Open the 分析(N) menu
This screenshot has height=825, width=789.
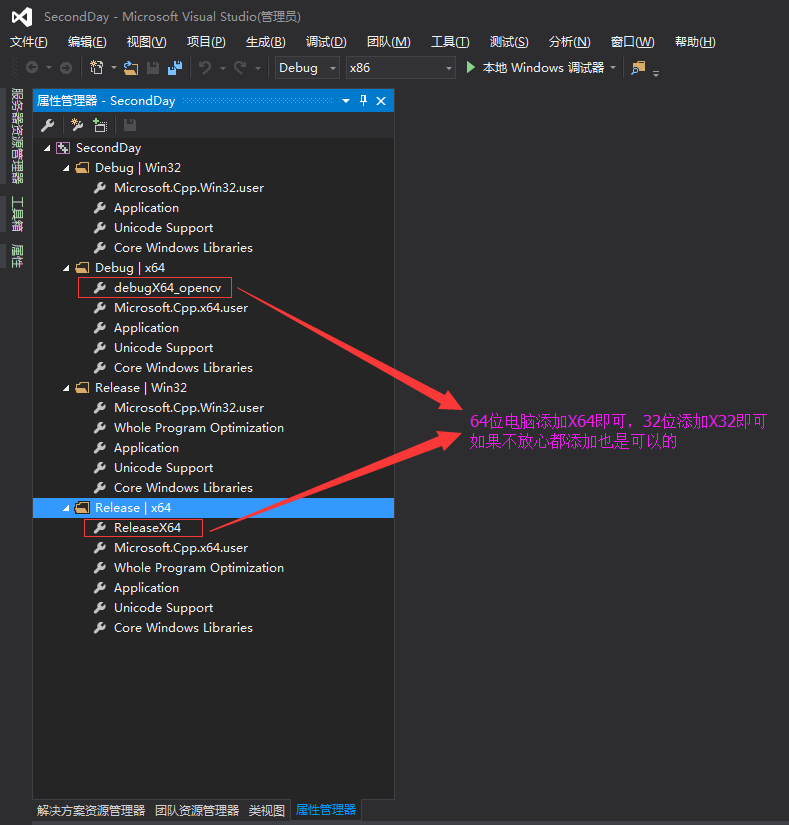pos(569,42)
